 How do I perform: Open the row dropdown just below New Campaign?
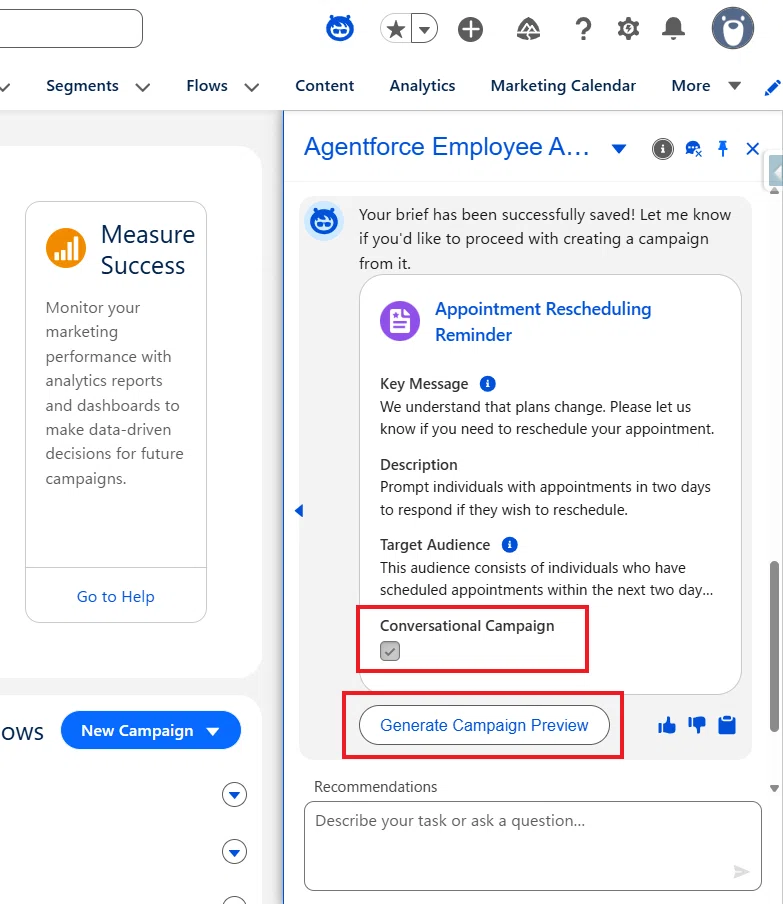tap(234, 794)
